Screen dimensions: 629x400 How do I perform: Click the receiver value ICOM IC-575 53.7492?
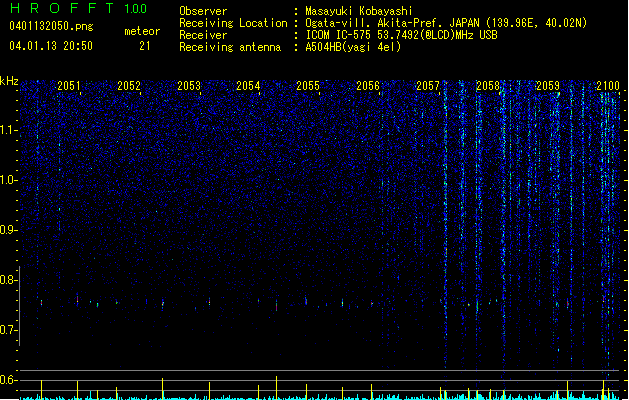[x=401, y=35]
